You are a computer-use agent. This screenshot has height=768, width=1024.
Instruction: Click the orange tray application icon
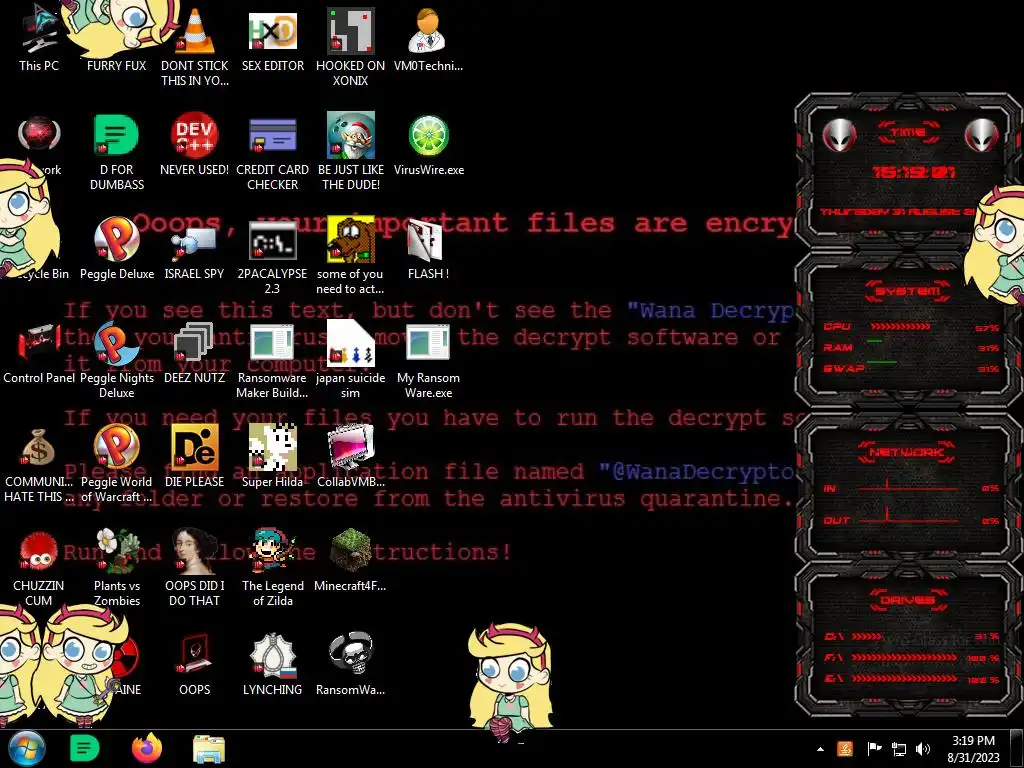point(845,749)
